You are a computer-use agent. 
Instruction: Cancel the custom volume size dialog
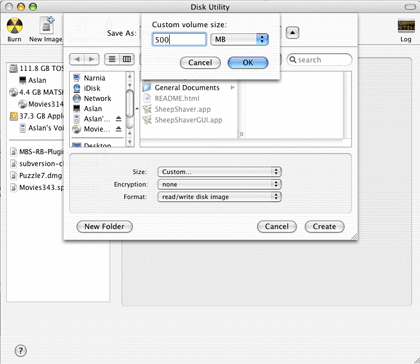[x=200, y=63]
